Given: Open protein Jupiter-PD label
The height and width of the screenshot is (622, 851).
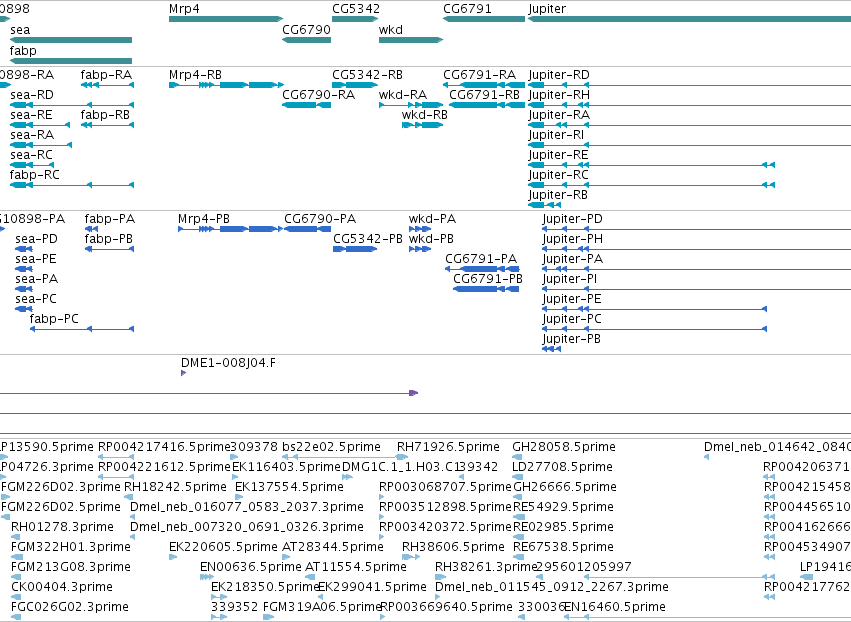Looking at the screenshot, I should (x=573, y=219).
